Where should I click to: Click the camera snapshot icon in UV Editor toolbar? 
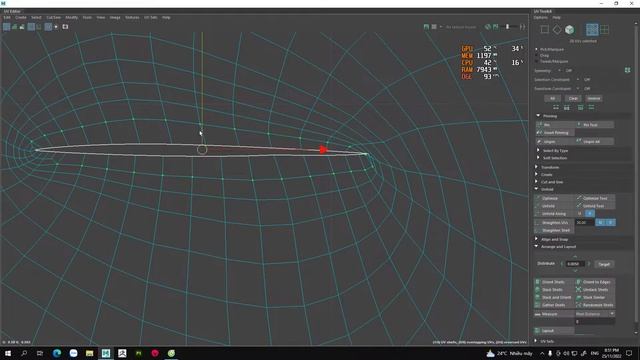[x=65, y=27]
